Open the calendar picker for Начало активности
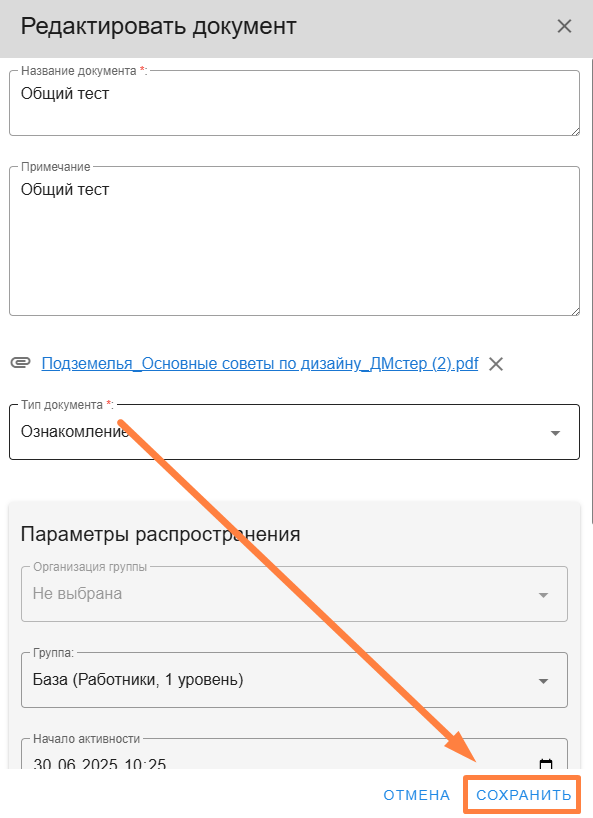Screen dimensions: 593x818 [546, 764]
